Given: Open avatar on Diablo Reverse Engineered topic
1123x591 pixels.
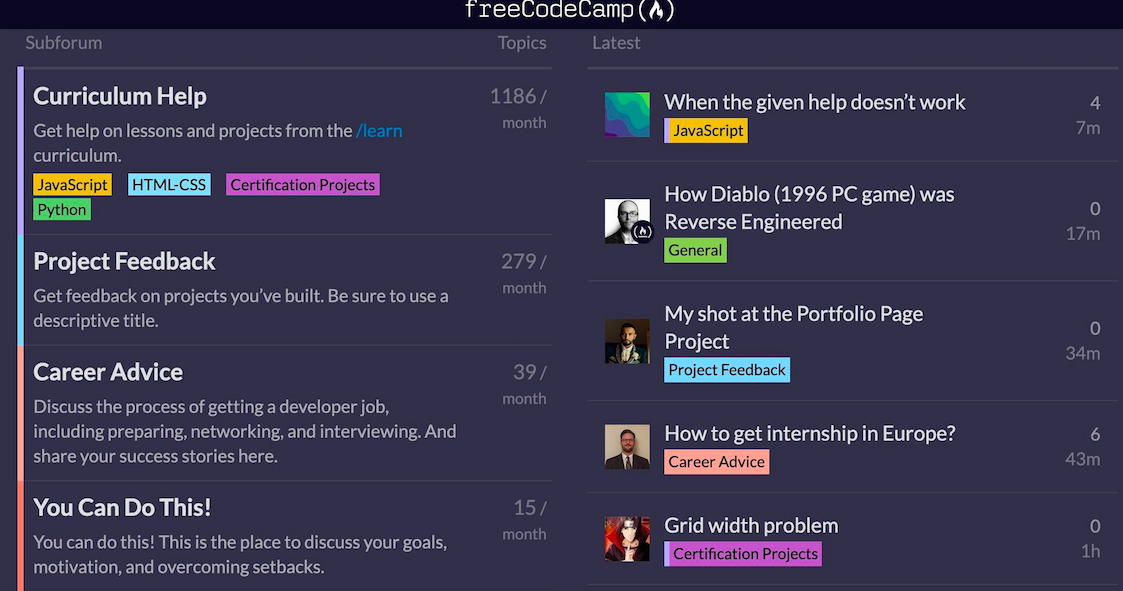Looking at the screenshot, I should click(x=627, y=221).
